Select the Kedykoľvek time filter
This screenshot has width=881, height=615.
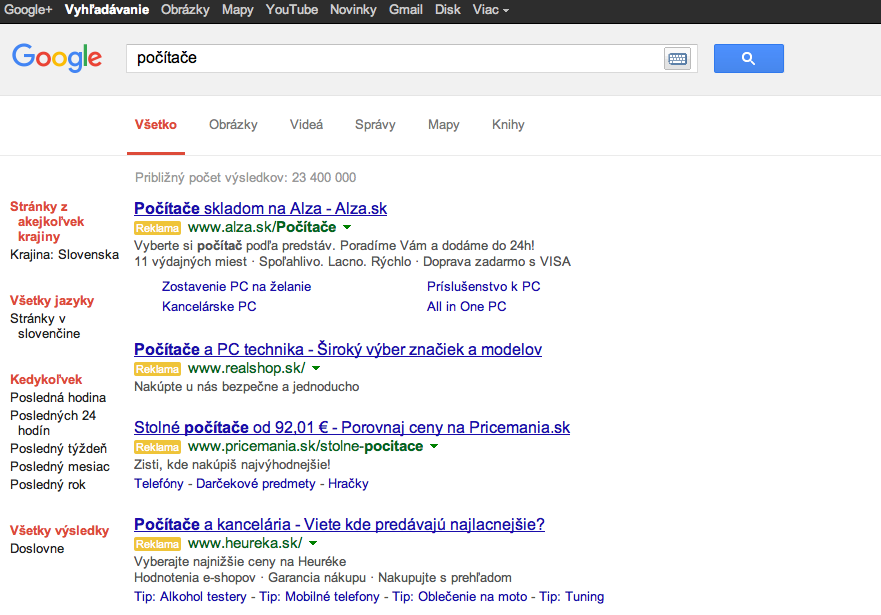pyautogui.click(x=46, y=380)
